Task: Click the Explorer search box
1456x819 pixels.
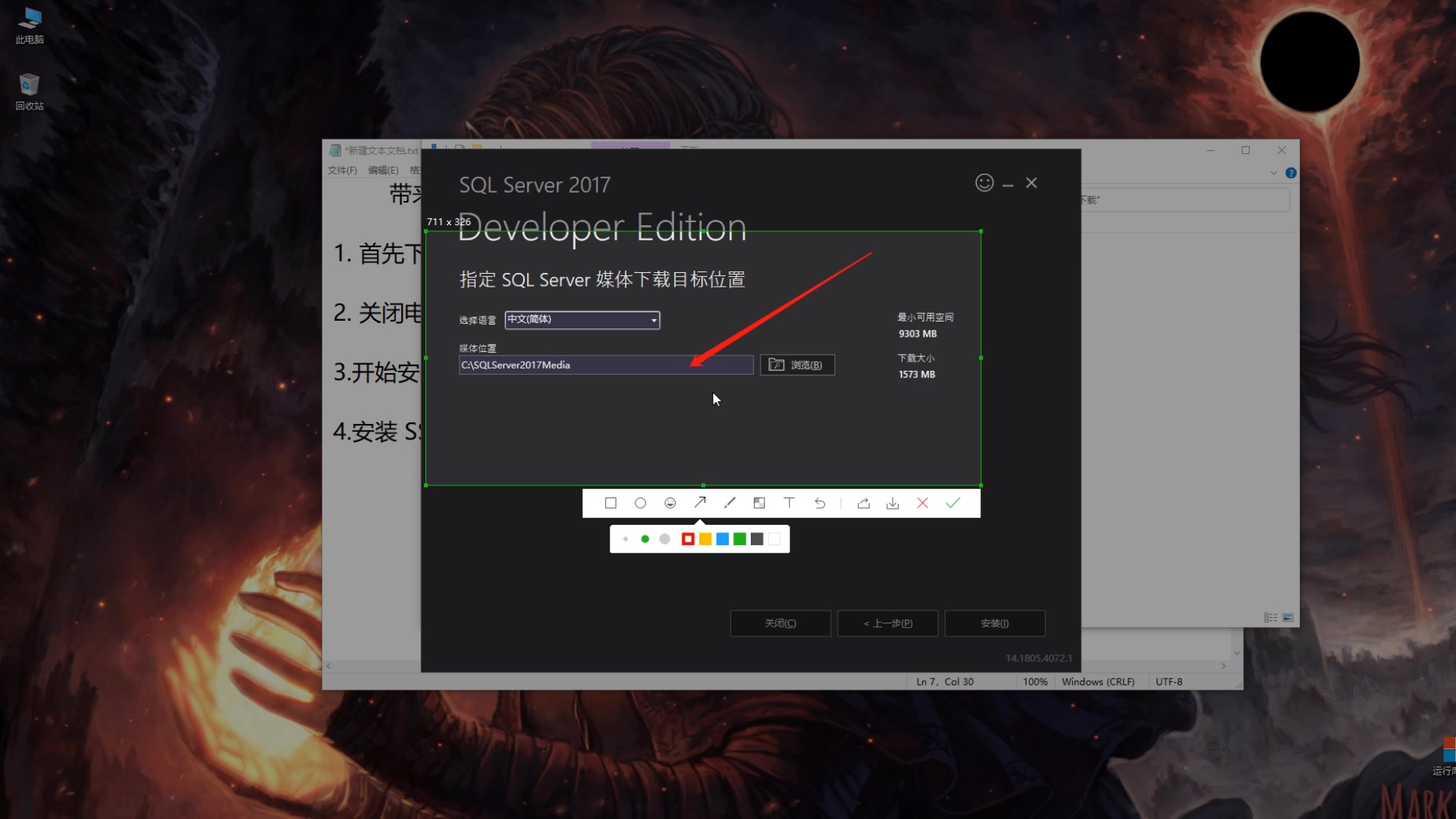Action: tap(1185, 200)
